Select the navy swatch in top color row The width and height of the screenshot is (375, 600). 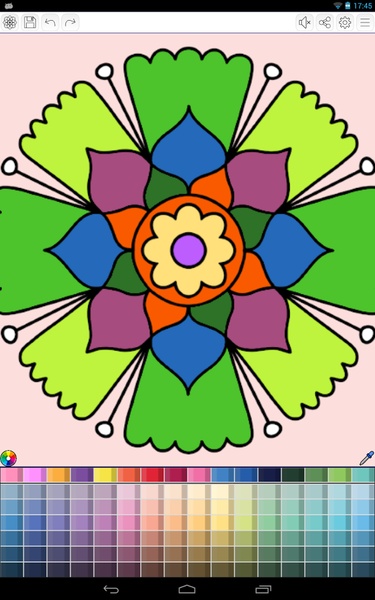[x=270, y=475]
